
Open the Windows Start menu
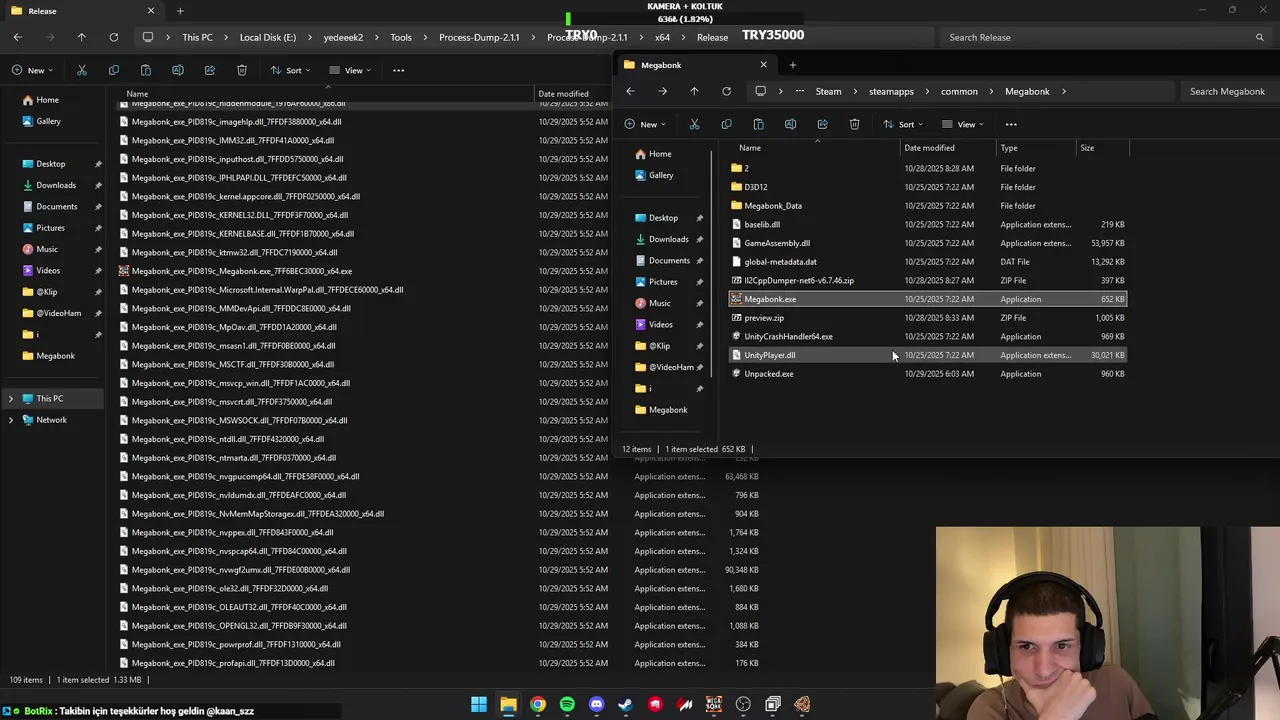click(479, 704)
